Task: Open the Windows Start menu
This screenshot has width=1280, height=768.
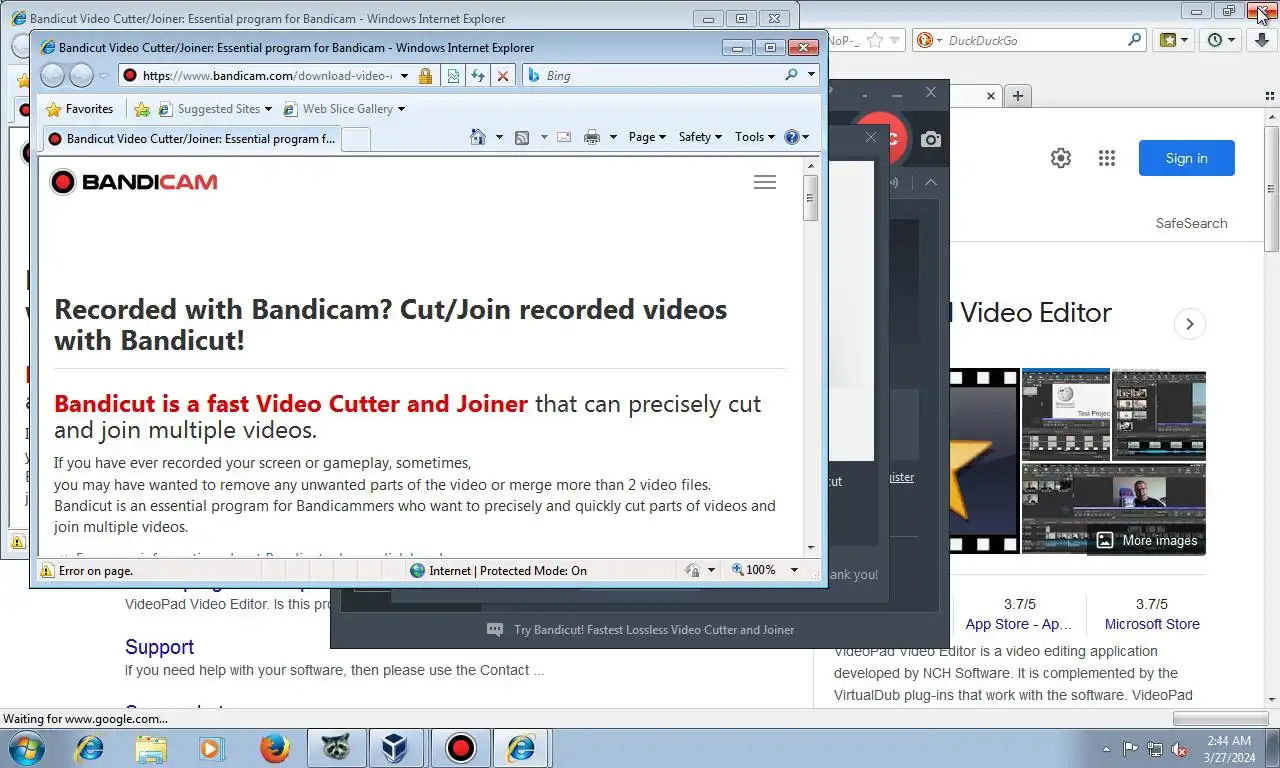Action: coord(25,748)
